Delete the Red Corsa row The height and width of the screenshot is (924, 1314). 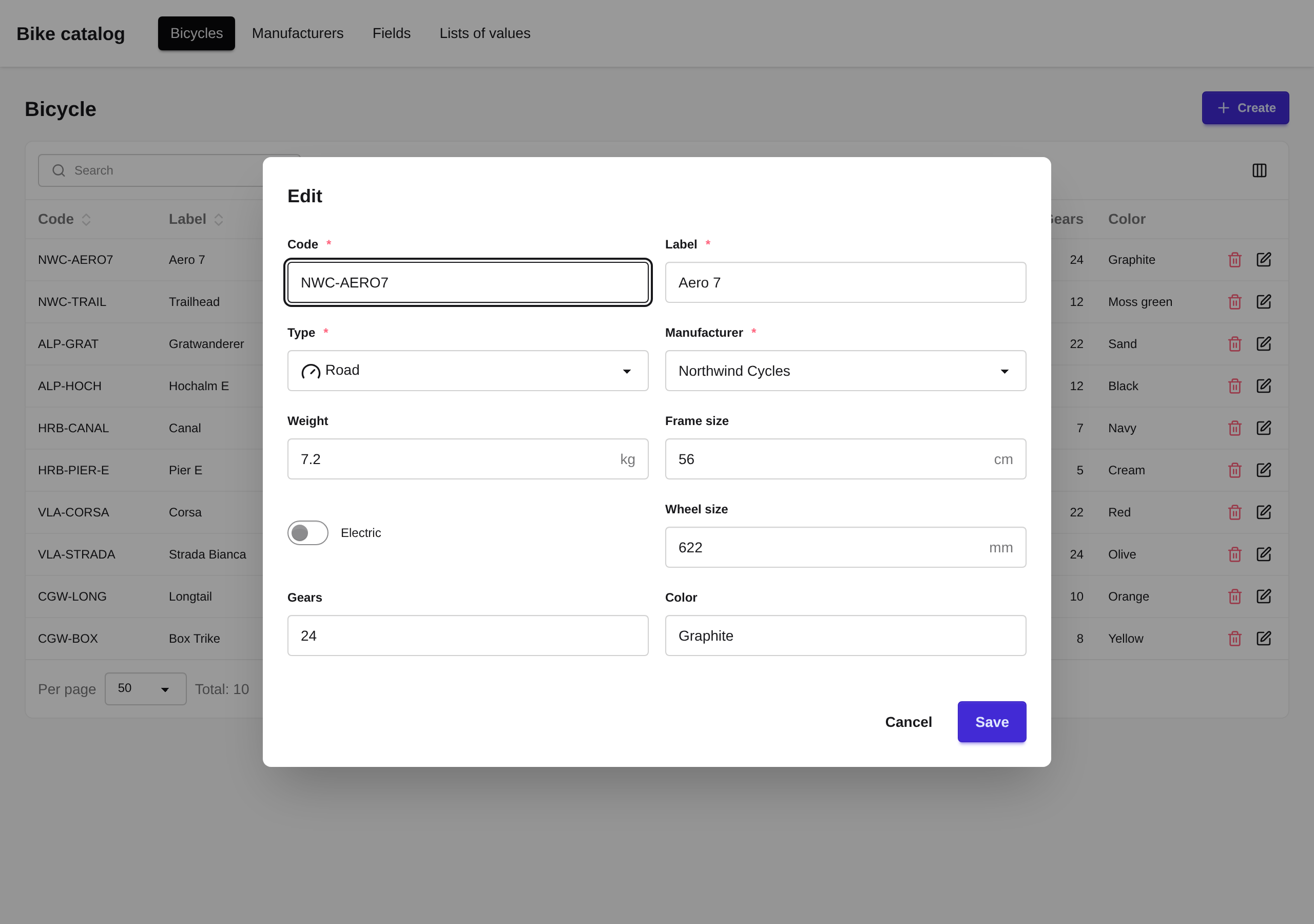tap(1234, 512)
